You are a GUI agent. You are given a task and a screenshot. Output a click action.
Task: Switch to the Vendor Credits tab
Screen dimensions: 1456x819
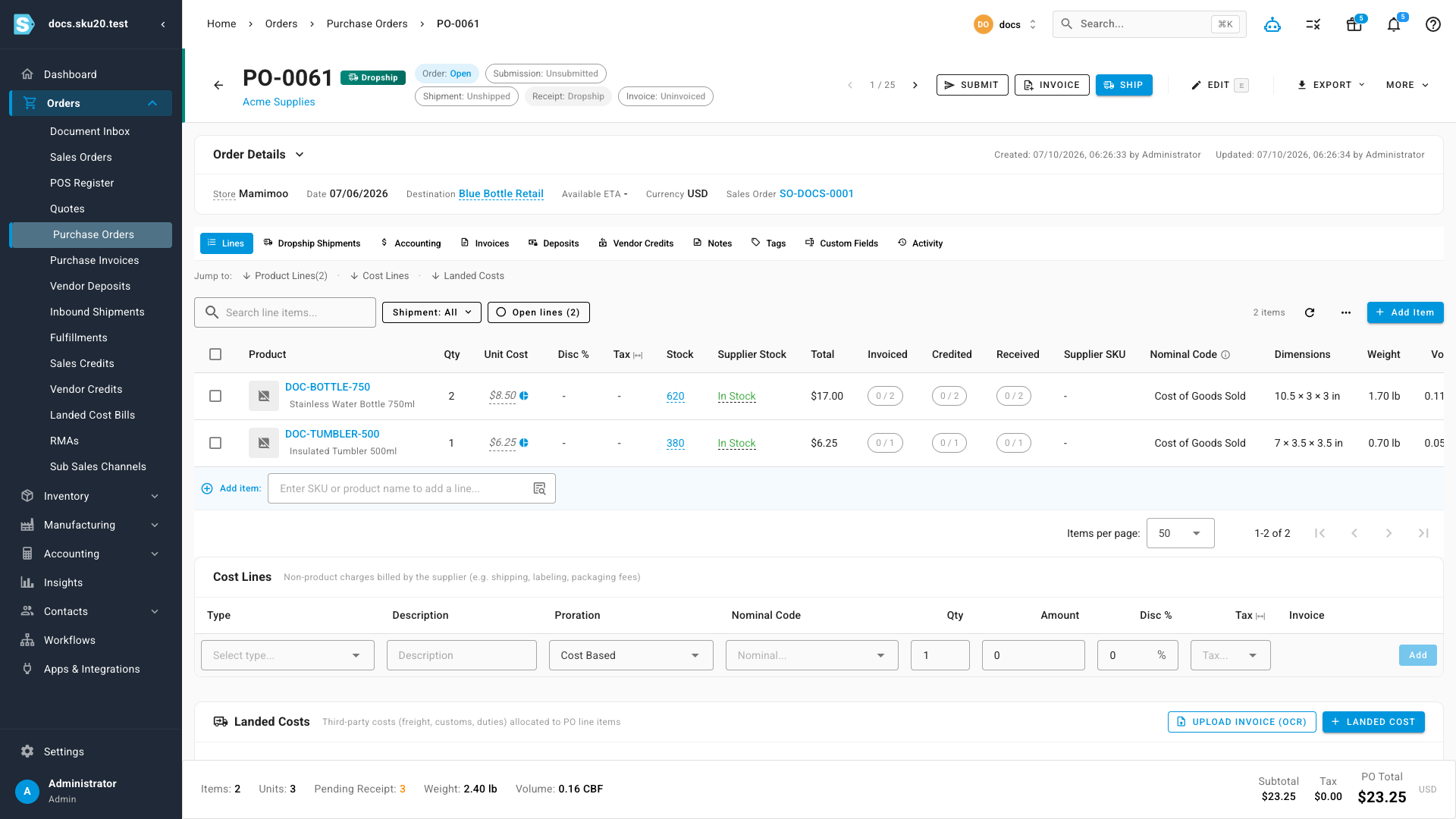coord(635,243)
